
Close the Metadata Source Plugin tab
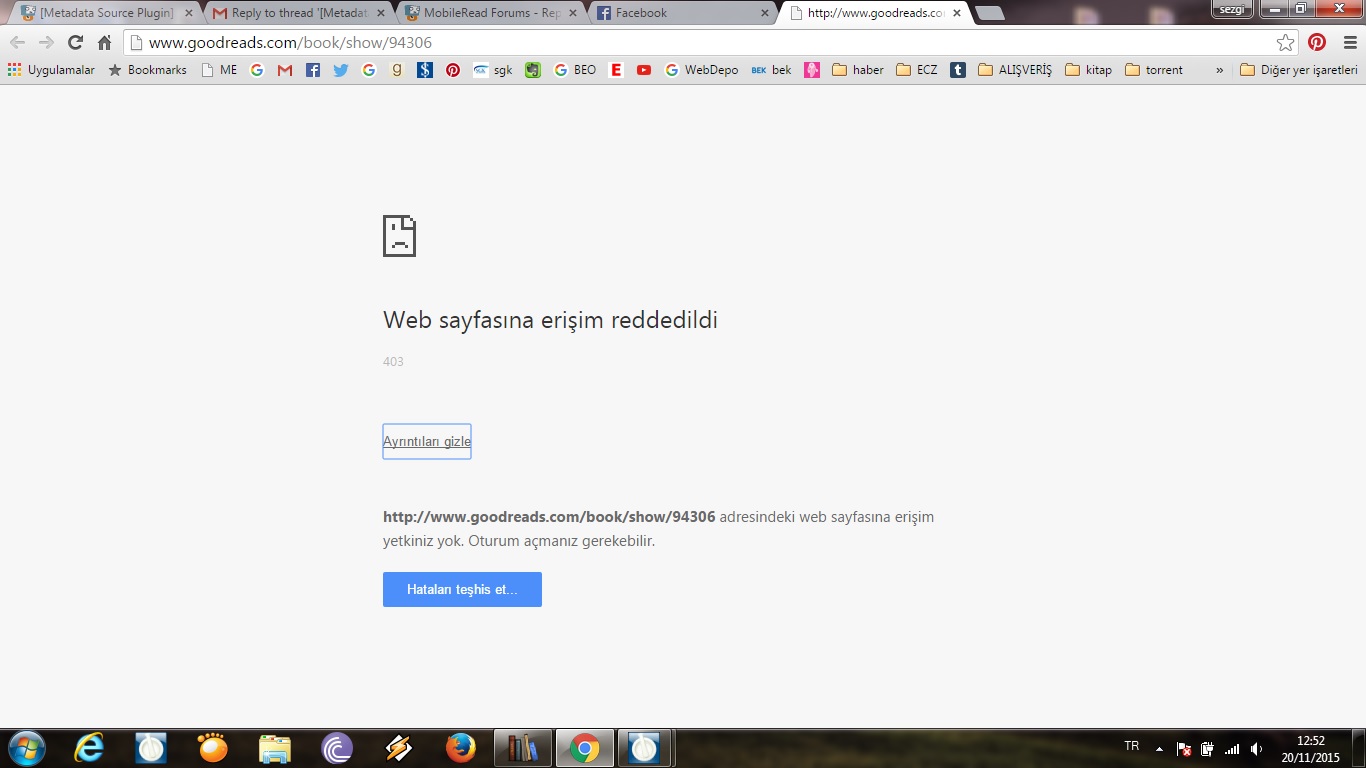coord(189,13)
